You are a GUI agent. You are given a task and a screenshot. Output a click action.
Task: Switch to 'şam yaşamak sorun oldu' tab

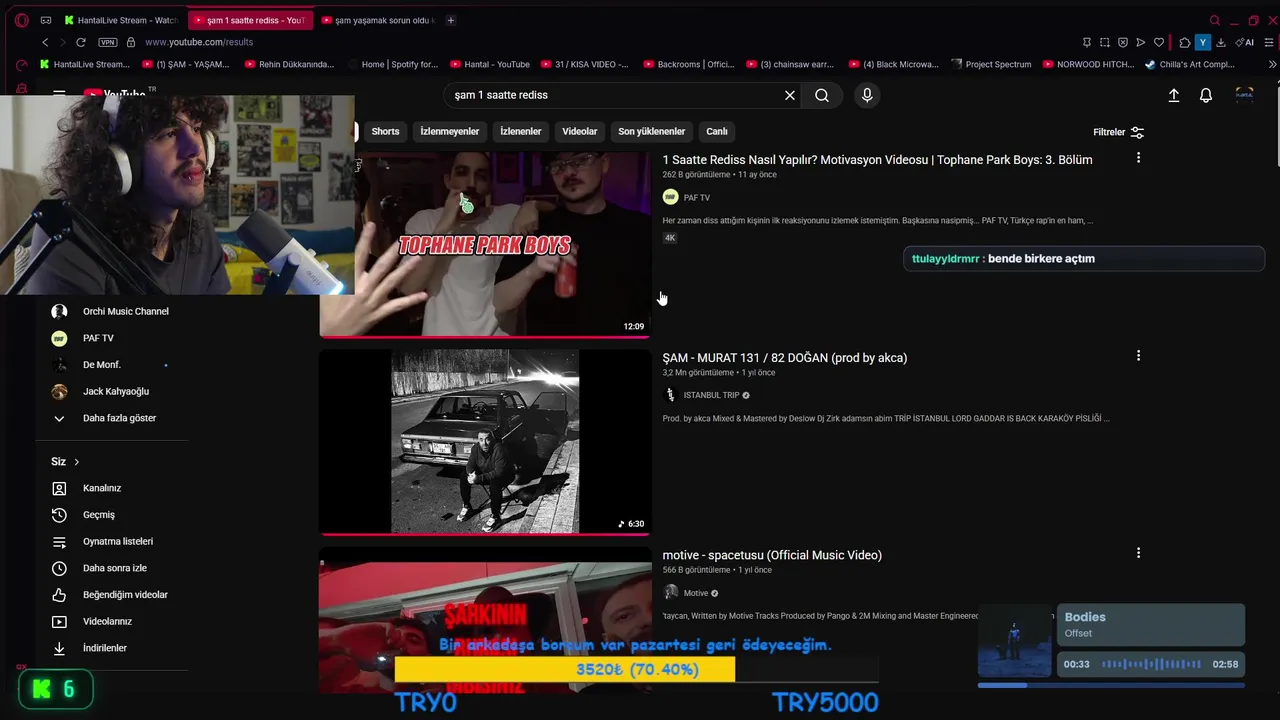coord(376,20)
